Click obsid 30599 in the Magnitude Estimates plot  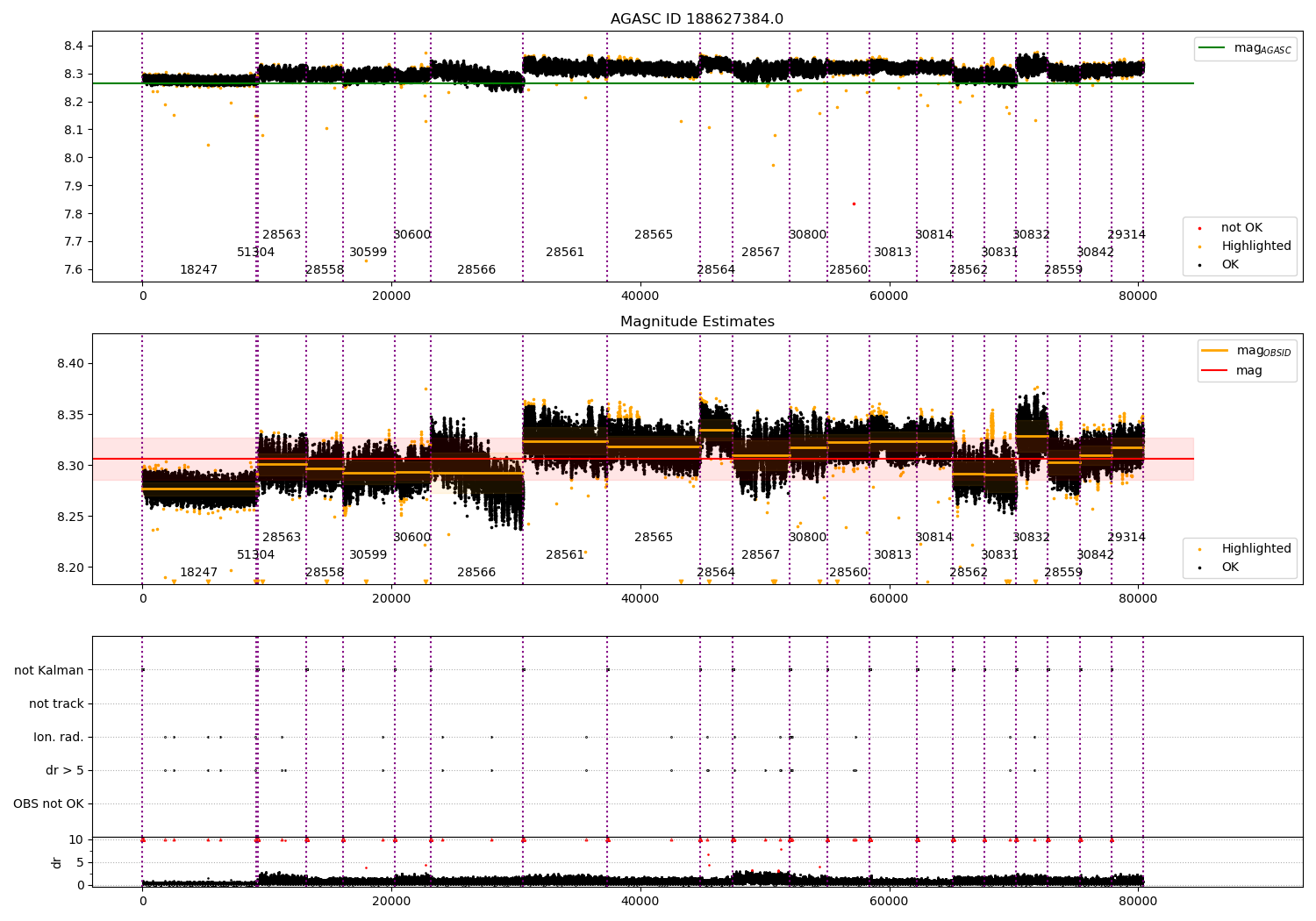[x=368, y=555]
